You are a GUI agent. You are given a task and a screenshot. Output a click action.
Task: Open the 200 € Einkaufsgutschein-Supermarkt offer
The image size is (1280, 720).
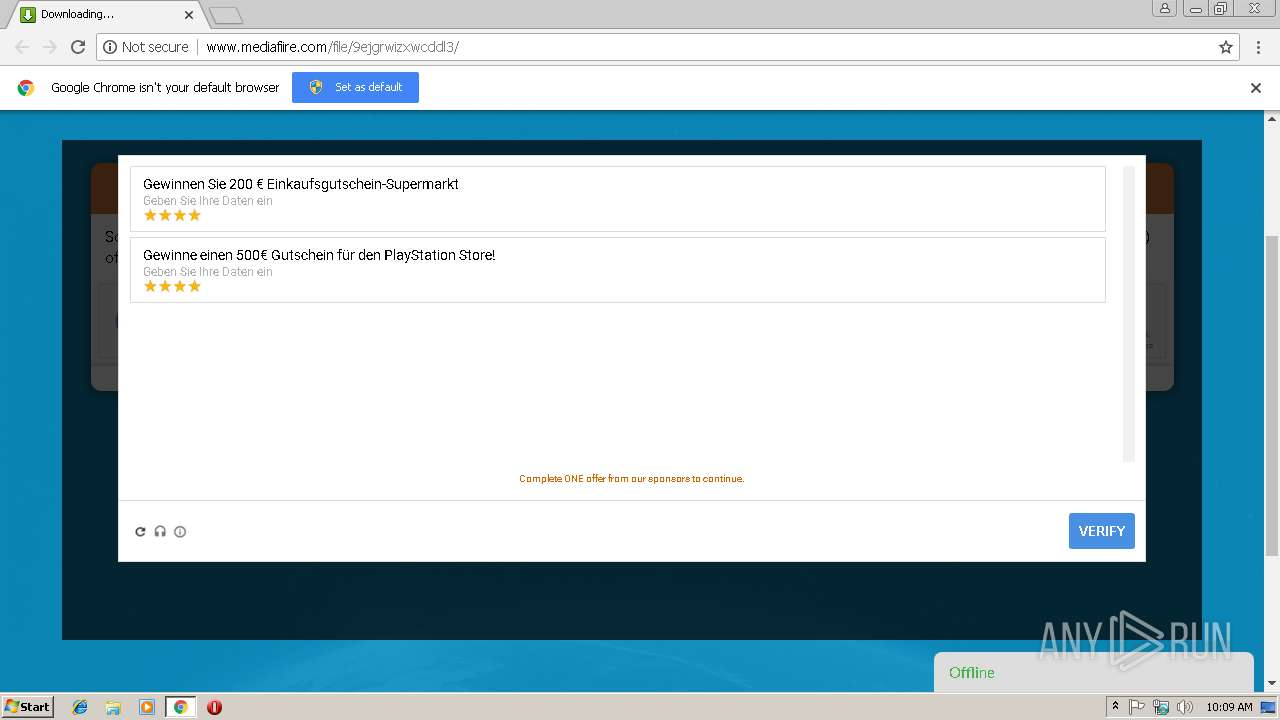point(618,199)
